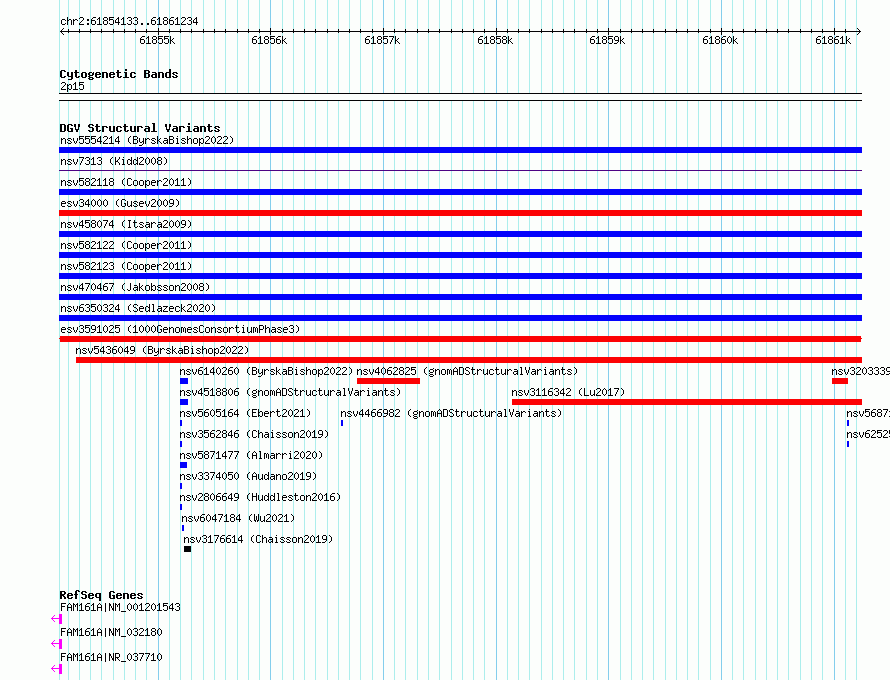Click the tiny nsv4466982 gnomAD marker
This screenshot has height=680, width=890.
(342, 423)
